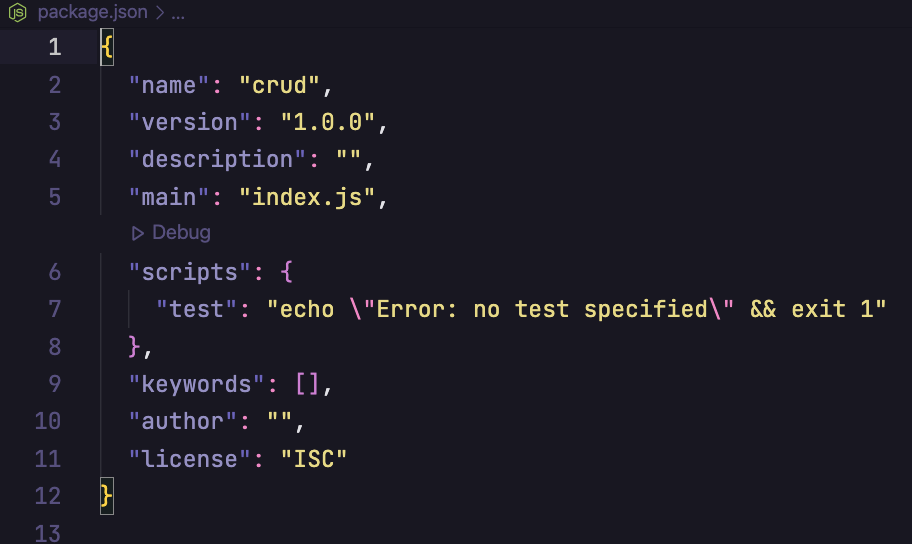Viewport: 912px width, 544px height.
Task: Click the empty keywords array brackets
Action: [x=308, y=384]
